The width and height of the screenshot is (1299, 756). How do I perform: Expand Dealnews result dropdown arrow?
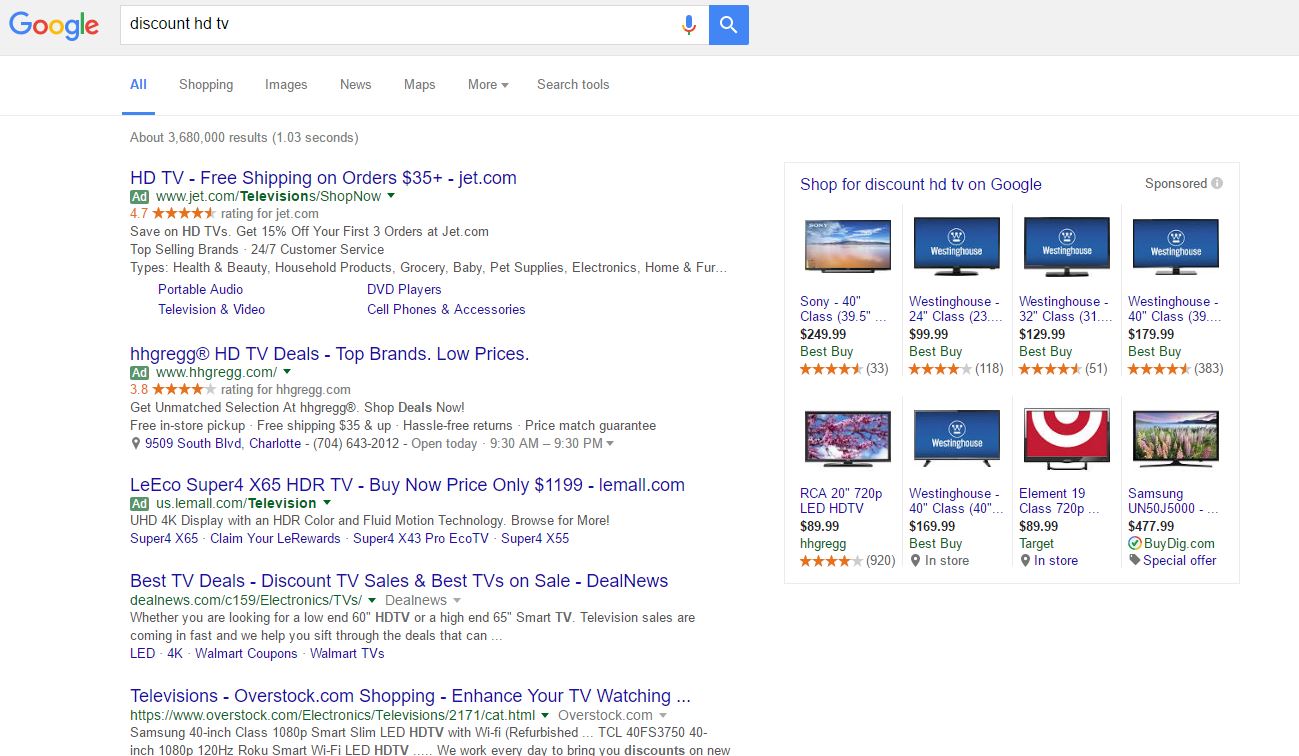click(457, 600)
